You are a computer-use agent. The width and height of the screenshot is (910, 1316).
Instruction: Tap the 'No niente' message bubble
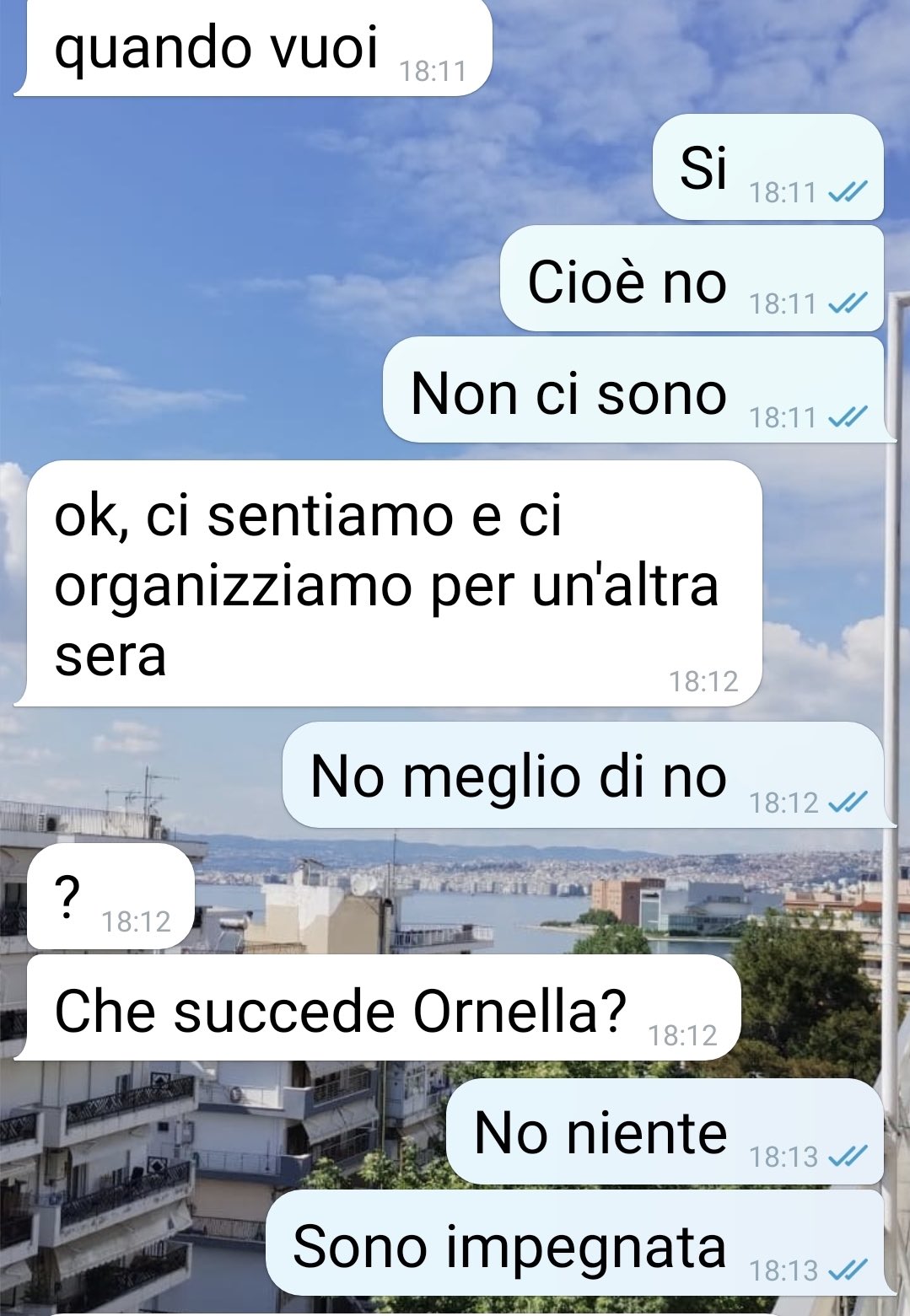[665, 1131]
